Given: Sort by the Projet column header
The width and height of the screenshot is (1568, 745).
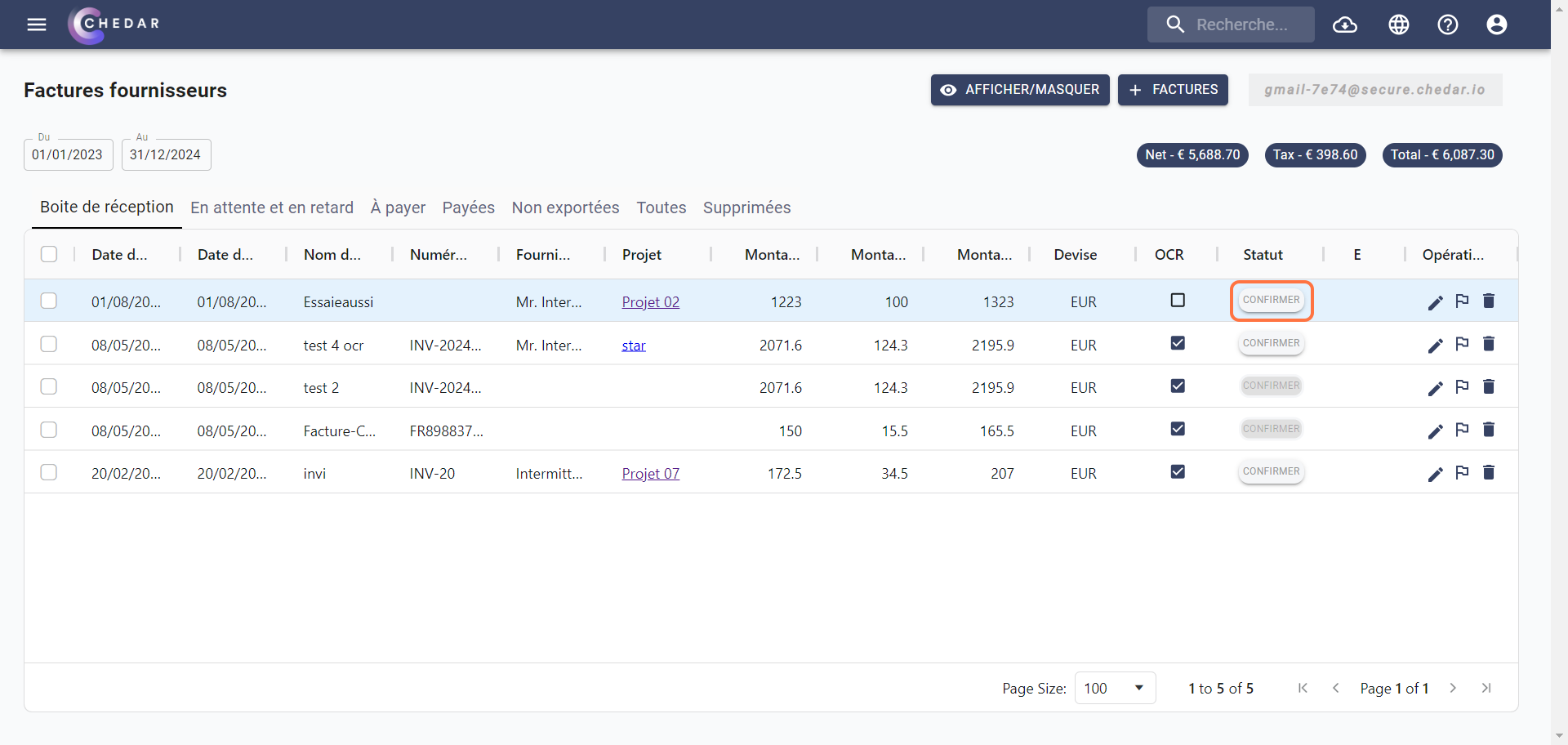Looking at the screenshot, I should click(642, 255).
